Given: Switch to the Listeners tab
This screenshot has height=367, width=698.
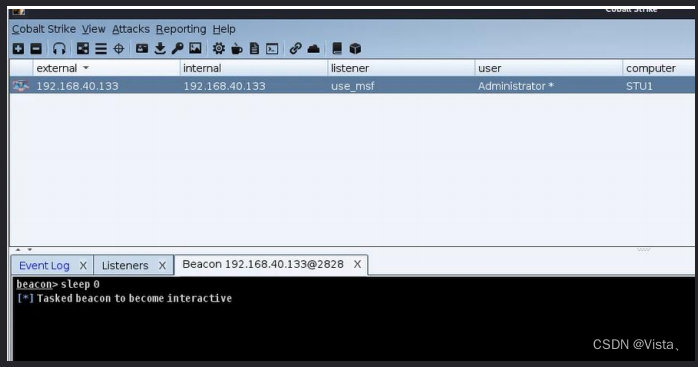Looking at the screenshot, I should [x=125, y=265].
